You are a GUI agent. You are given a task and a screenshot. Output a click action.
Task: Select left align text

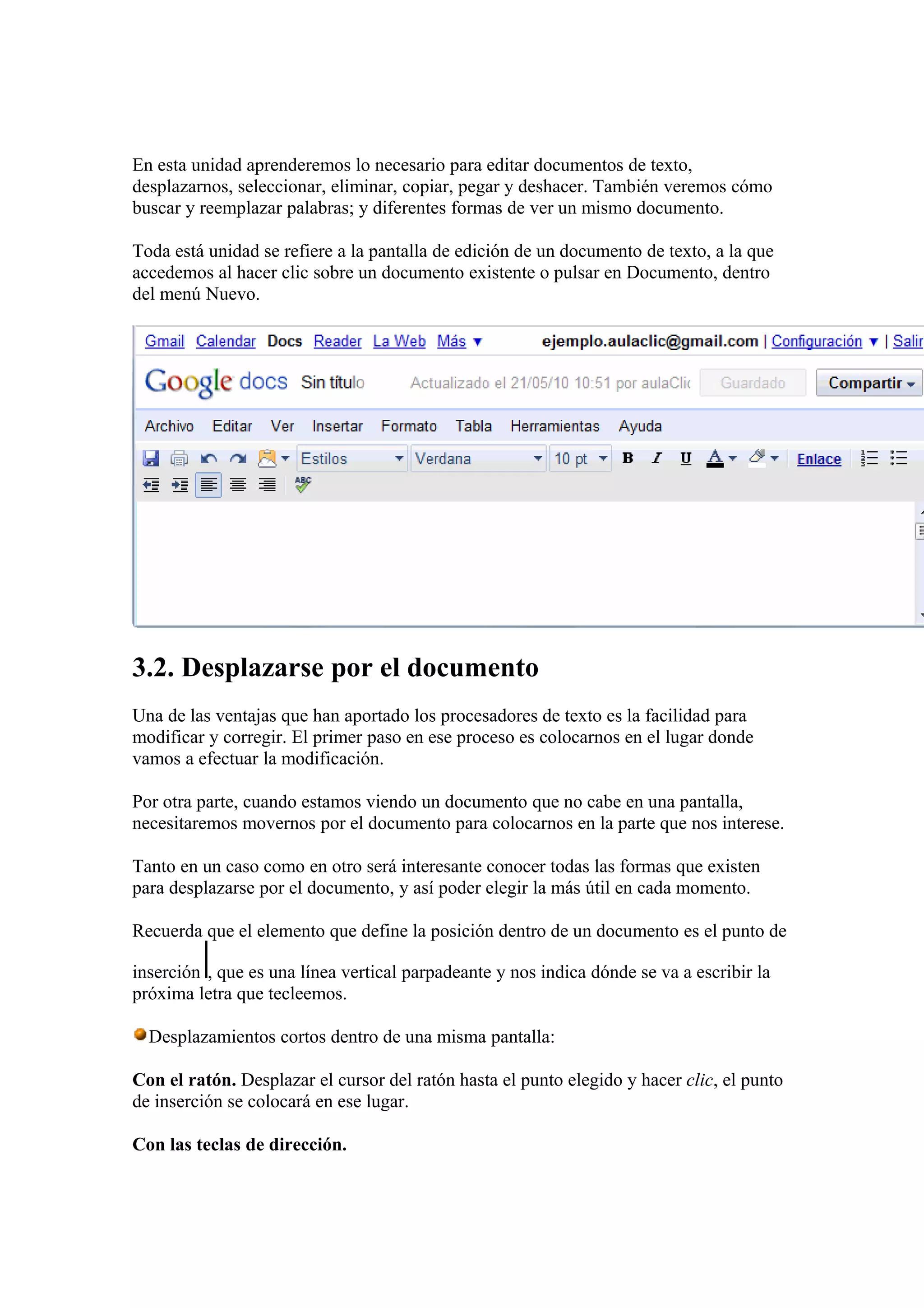click(208, 485)
